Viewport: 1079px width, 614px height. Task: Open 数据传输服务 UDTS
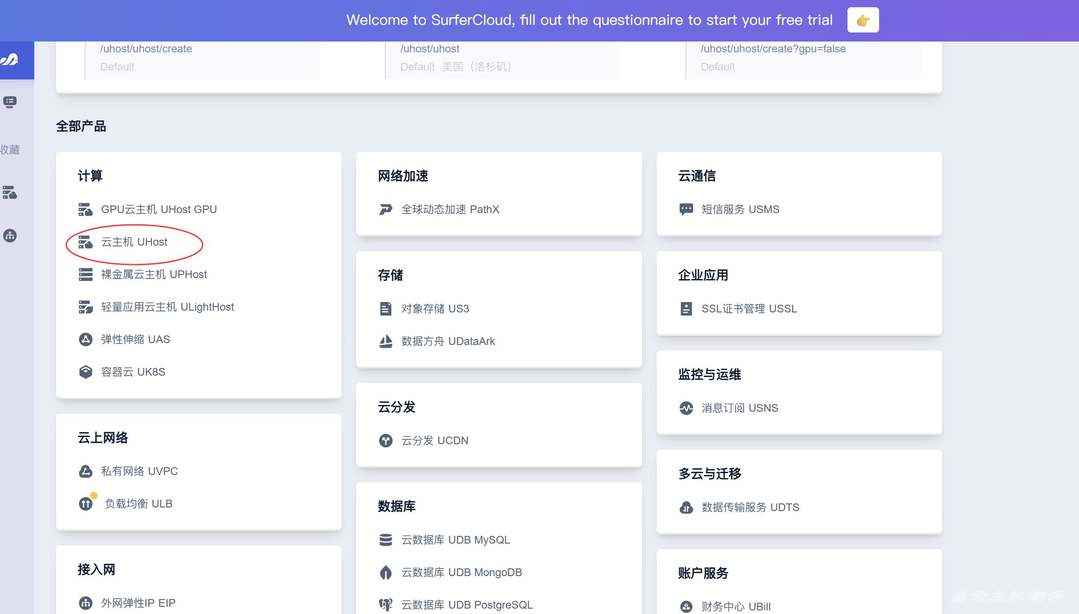[750, 506]
